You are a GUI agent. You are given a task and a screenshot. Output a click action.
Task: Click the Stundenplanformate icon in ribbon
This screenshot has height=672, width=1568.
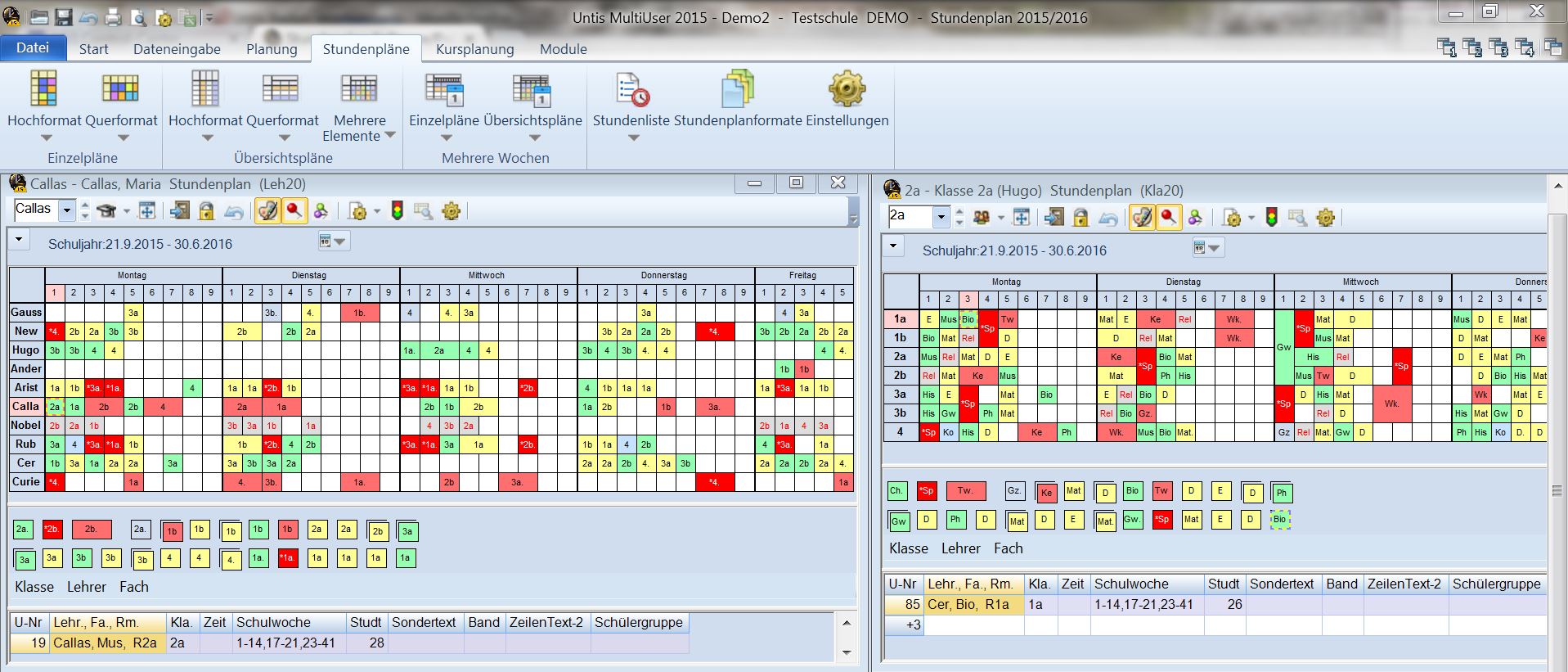pyautogui.click(x=737, y=91)
